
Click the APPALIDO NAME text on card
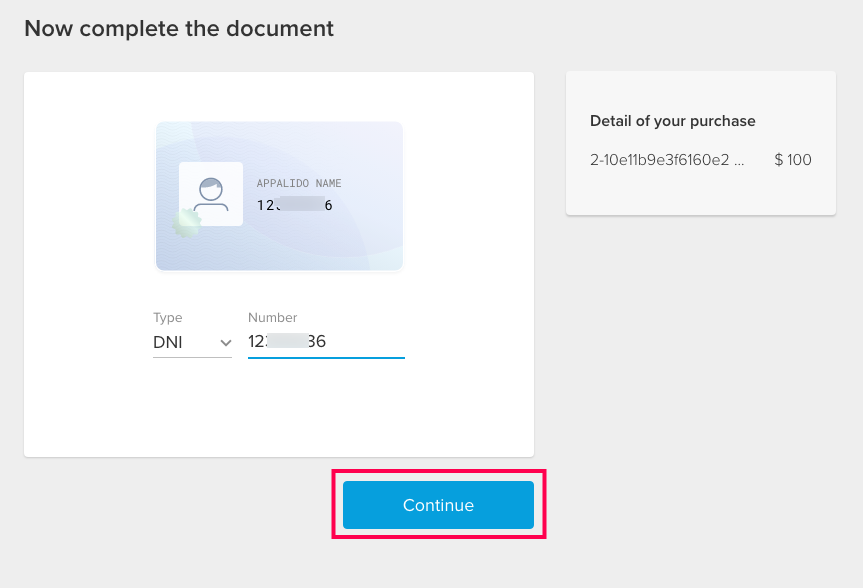point(299,183)
